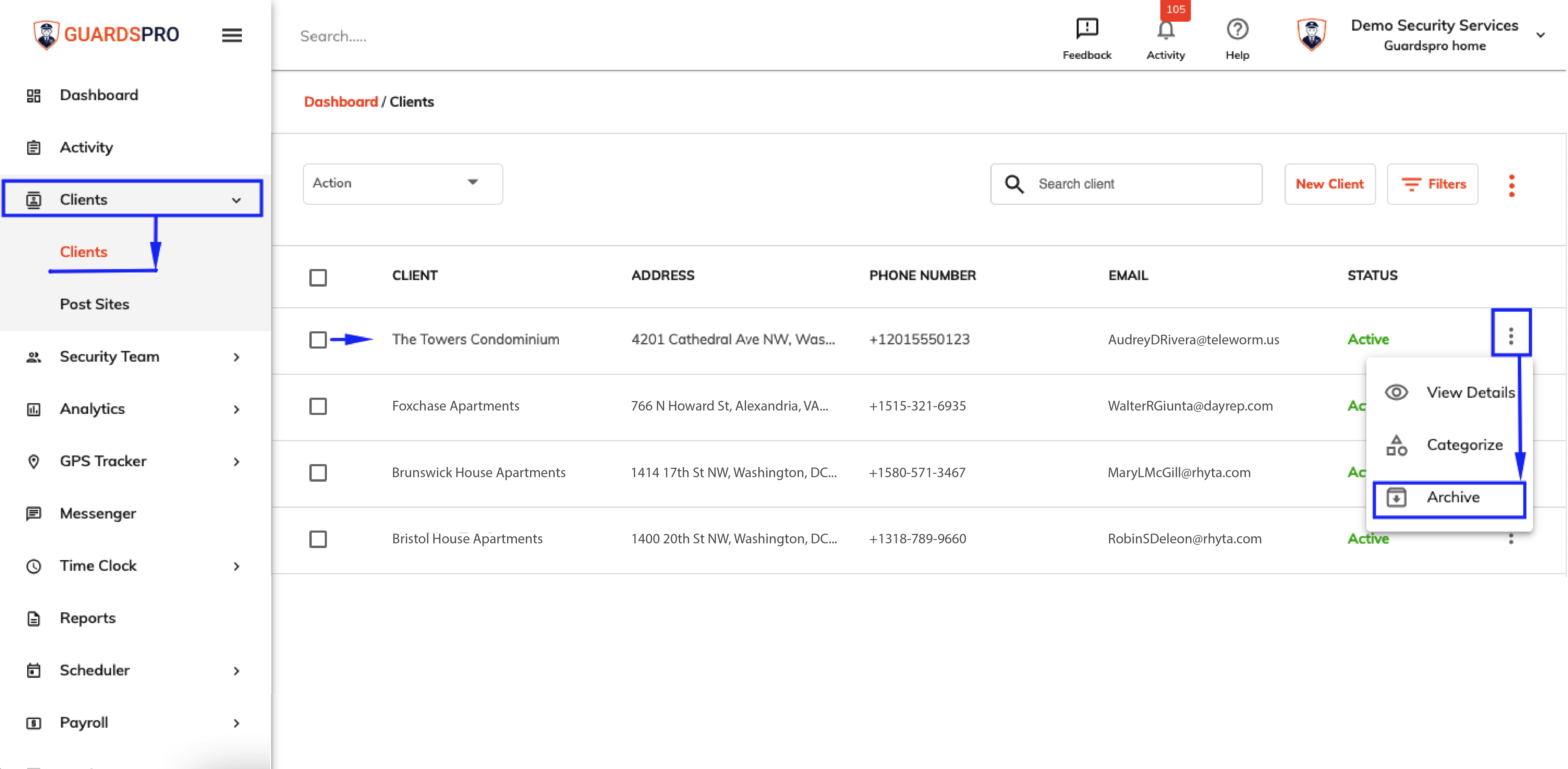Click the Activity clipboard icon in sidebar
The image size is (1568, 769).
click(x=33, y=148)
